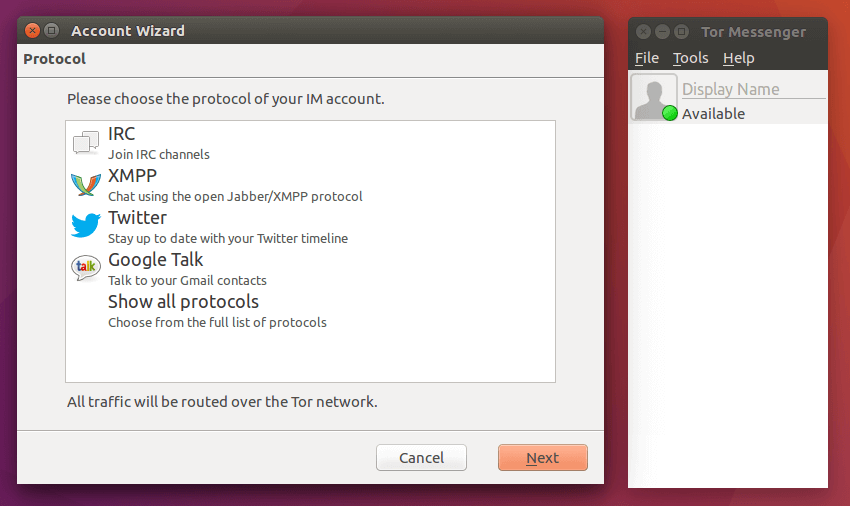Click the Google Talk icon
This screenshot has width=850, height=506.
tap(86, 269)
